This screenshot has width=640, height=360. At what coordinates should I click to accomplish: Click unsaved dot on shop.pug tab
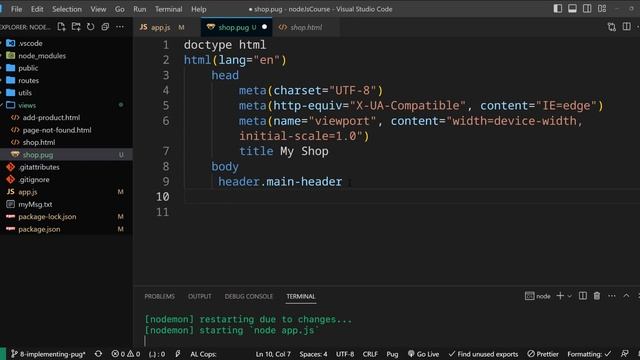point(264,27)
